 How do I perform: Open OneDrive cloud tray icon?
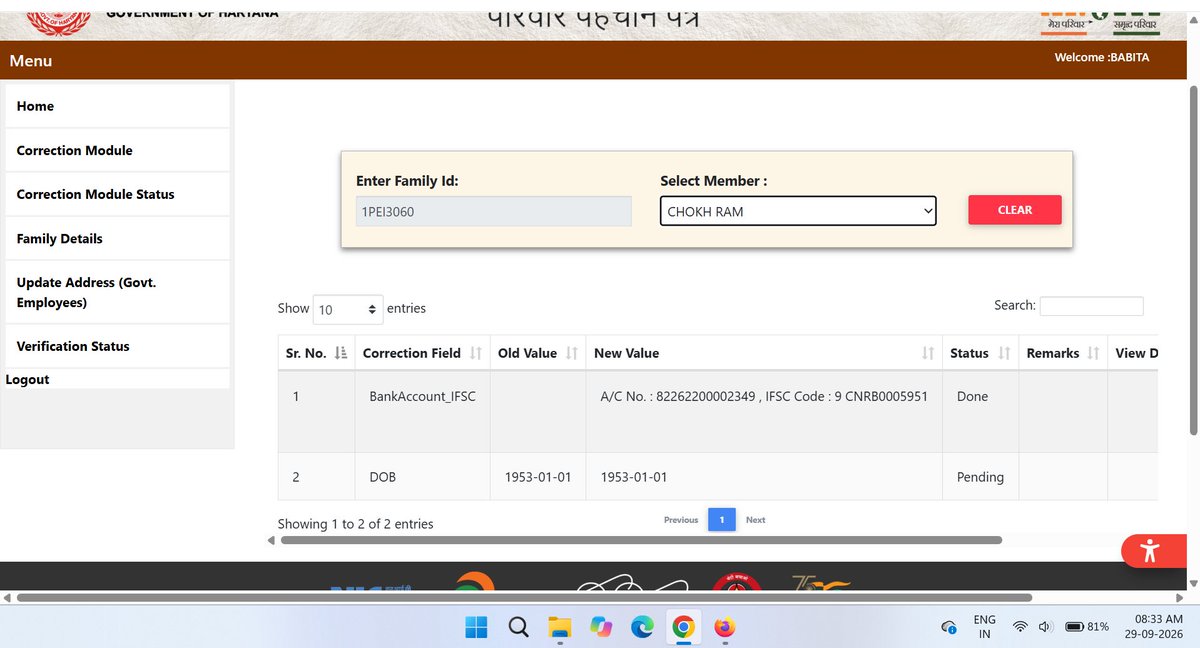pos(949,627)
